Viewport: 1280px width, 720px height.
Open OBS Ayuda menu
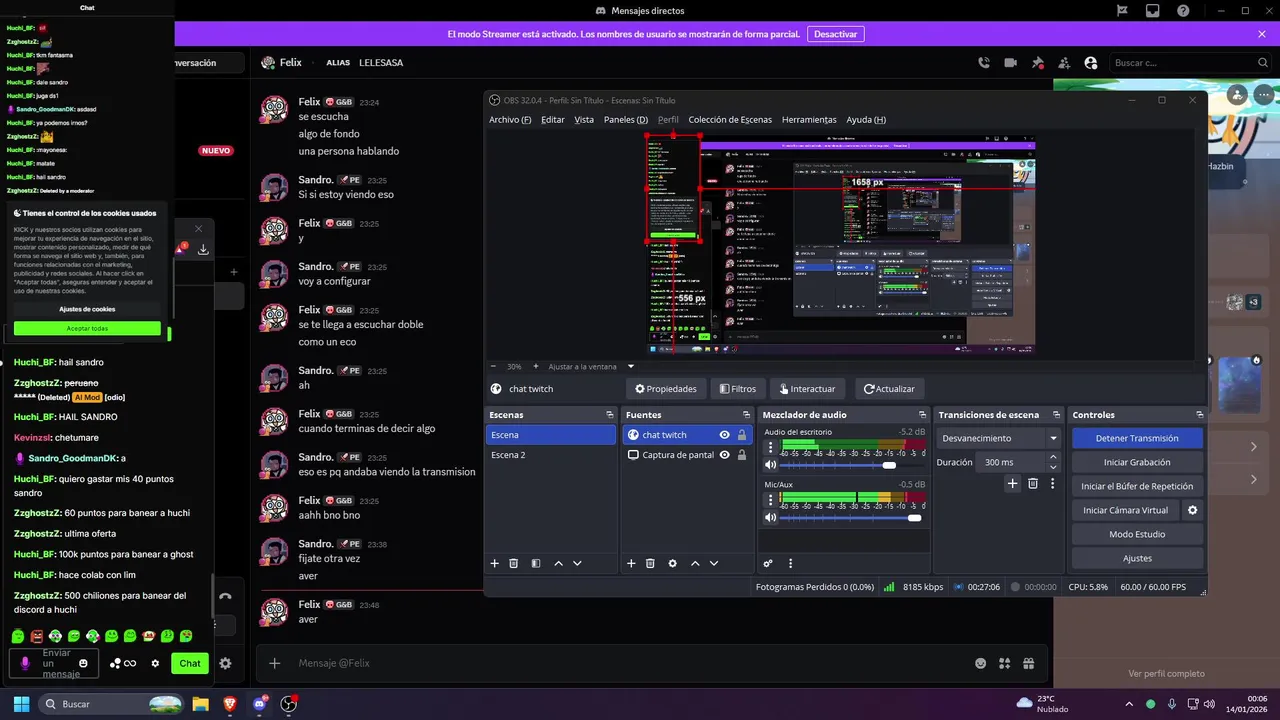pyautogui.click(x=866, y=120)
